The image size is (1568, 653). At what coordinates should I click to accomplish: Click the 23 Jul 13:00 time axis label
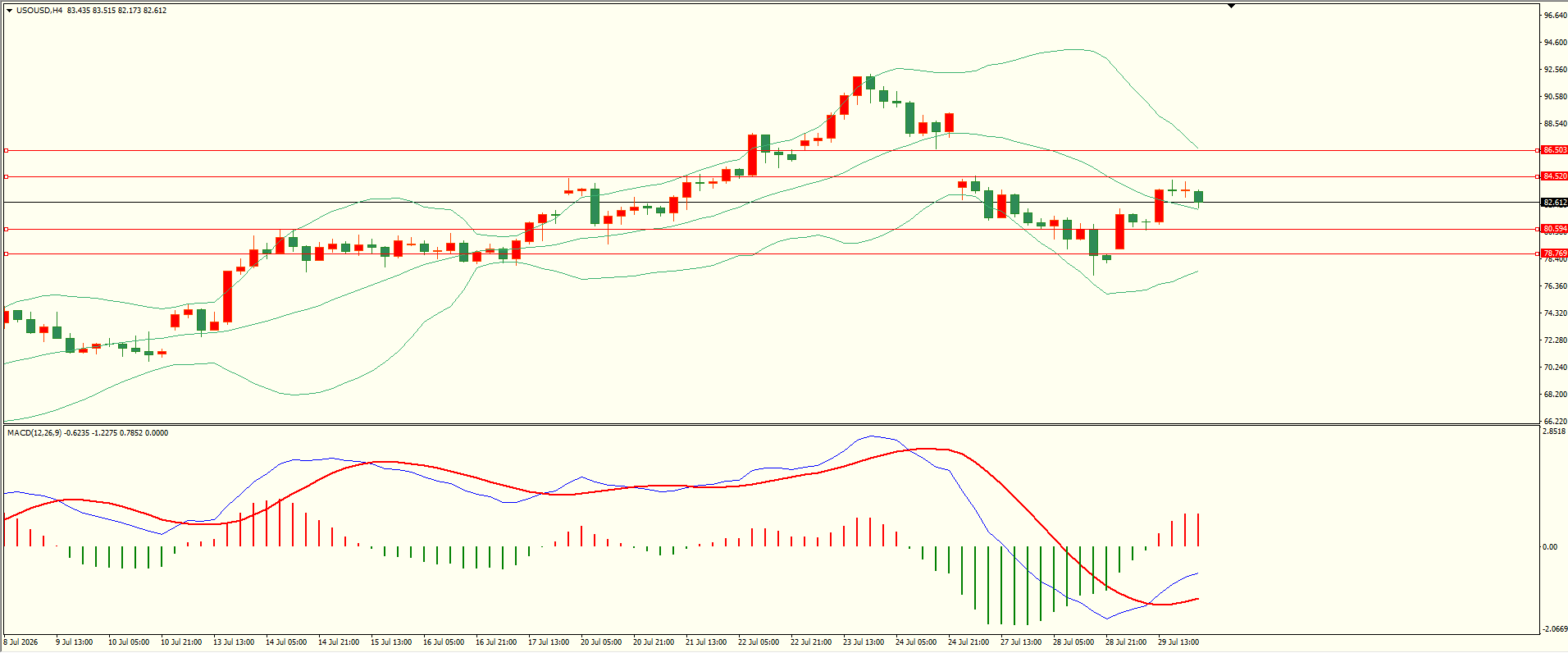[864, 642]
